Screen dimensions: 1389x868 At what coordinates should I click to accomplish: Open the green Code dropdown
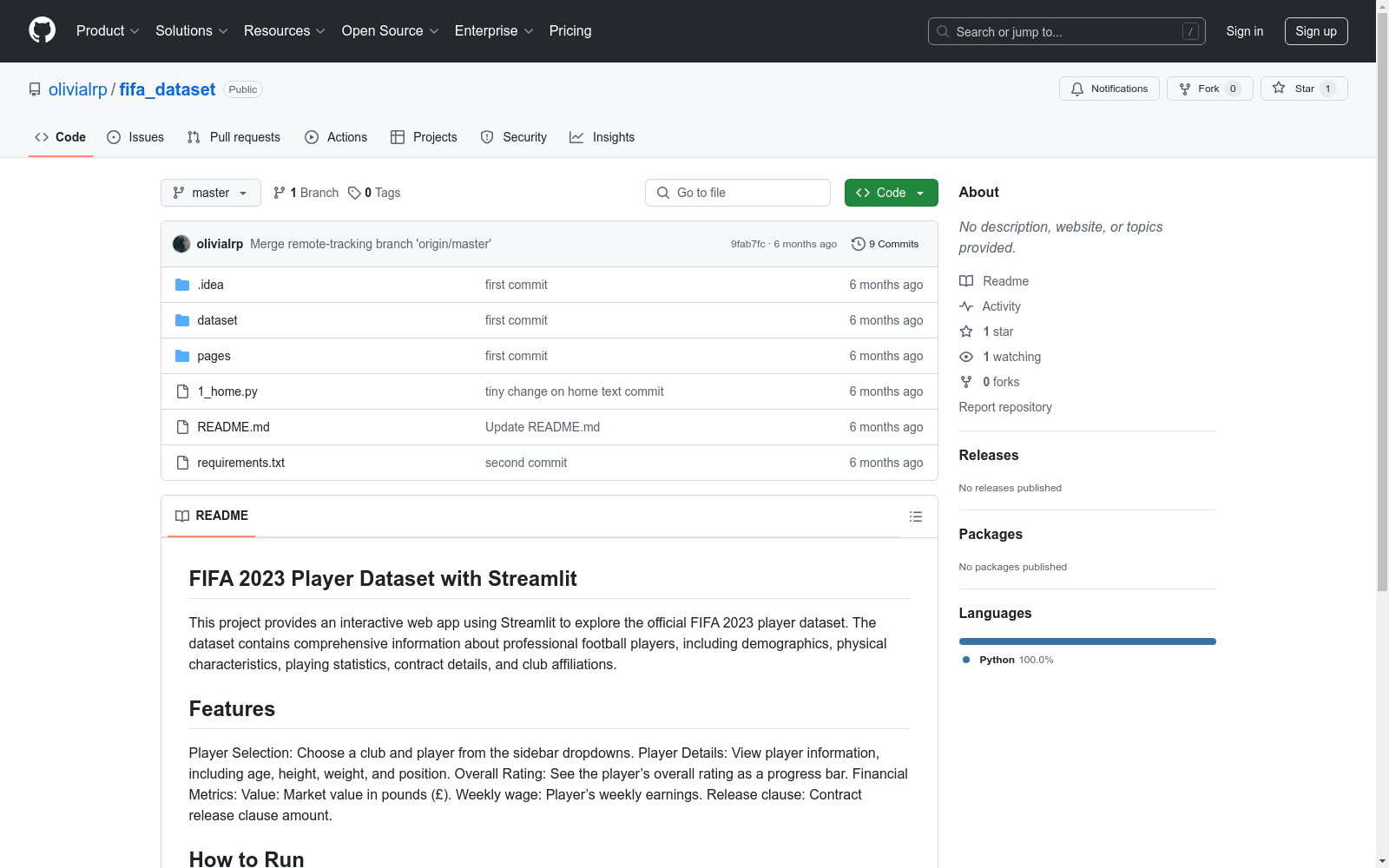coord(891,193)
